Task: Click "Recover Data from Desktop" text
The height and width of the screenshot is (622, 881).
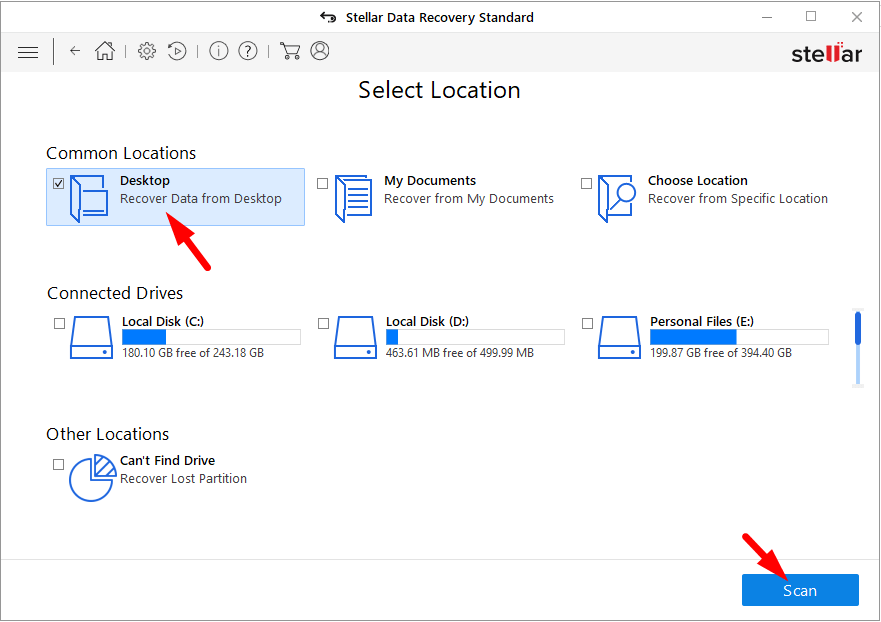Action: click(x=201, y=199)
